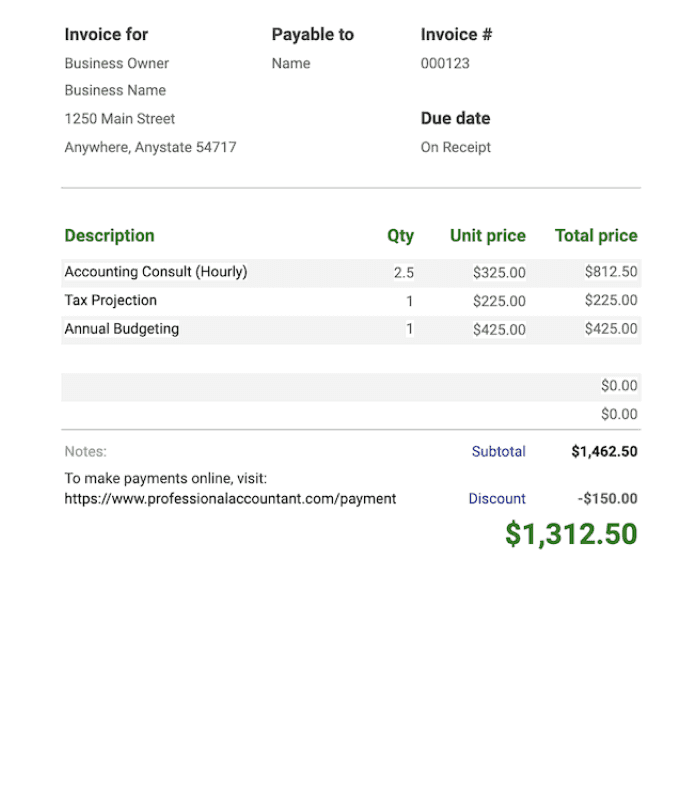The height and width of the screenshot is (800, 700).
Task: Open the professionalaccountant.com/payment link
Action: (x=230, y=499)
